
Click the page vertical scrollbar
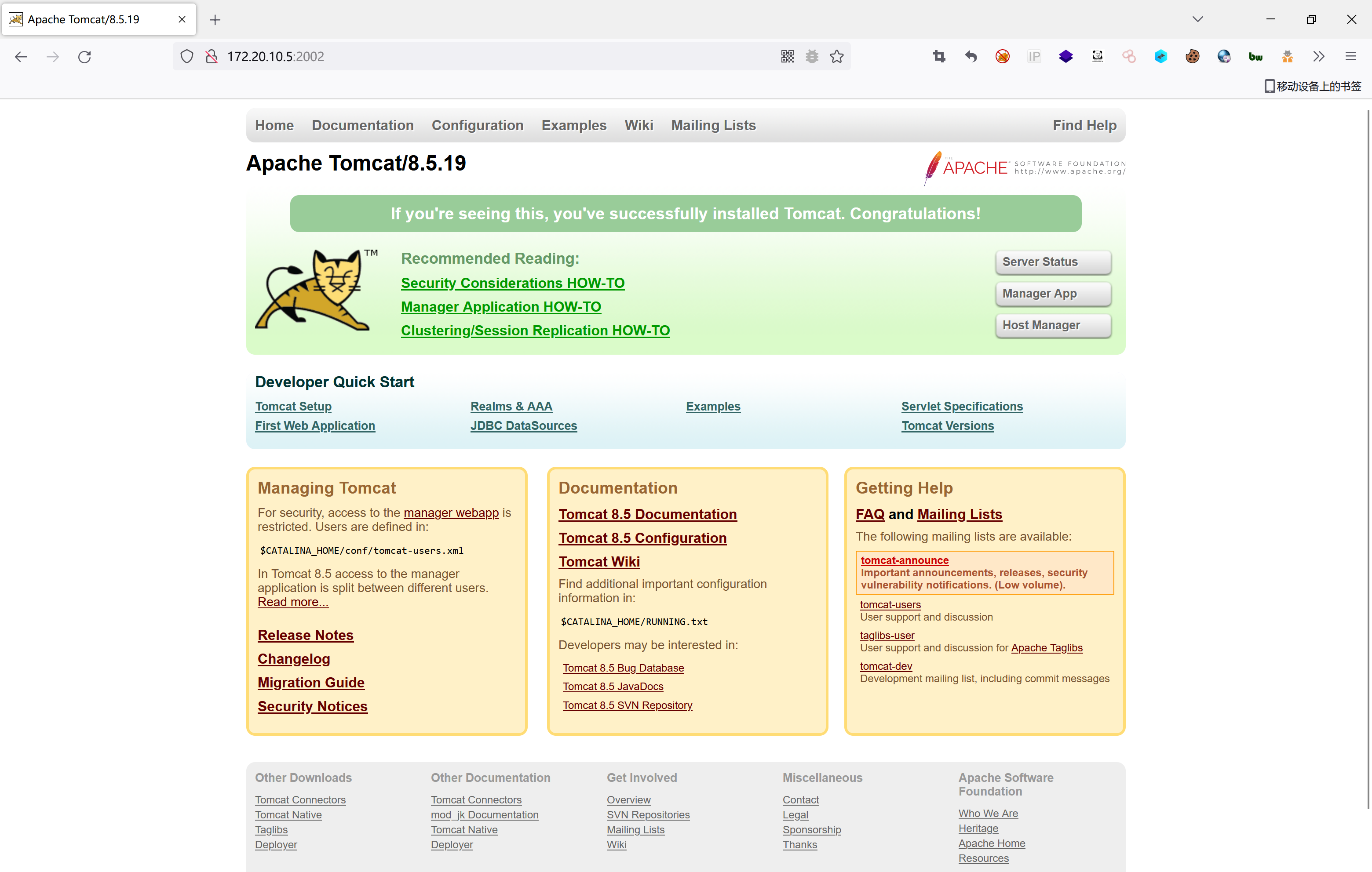click(x=1368, y=456)
